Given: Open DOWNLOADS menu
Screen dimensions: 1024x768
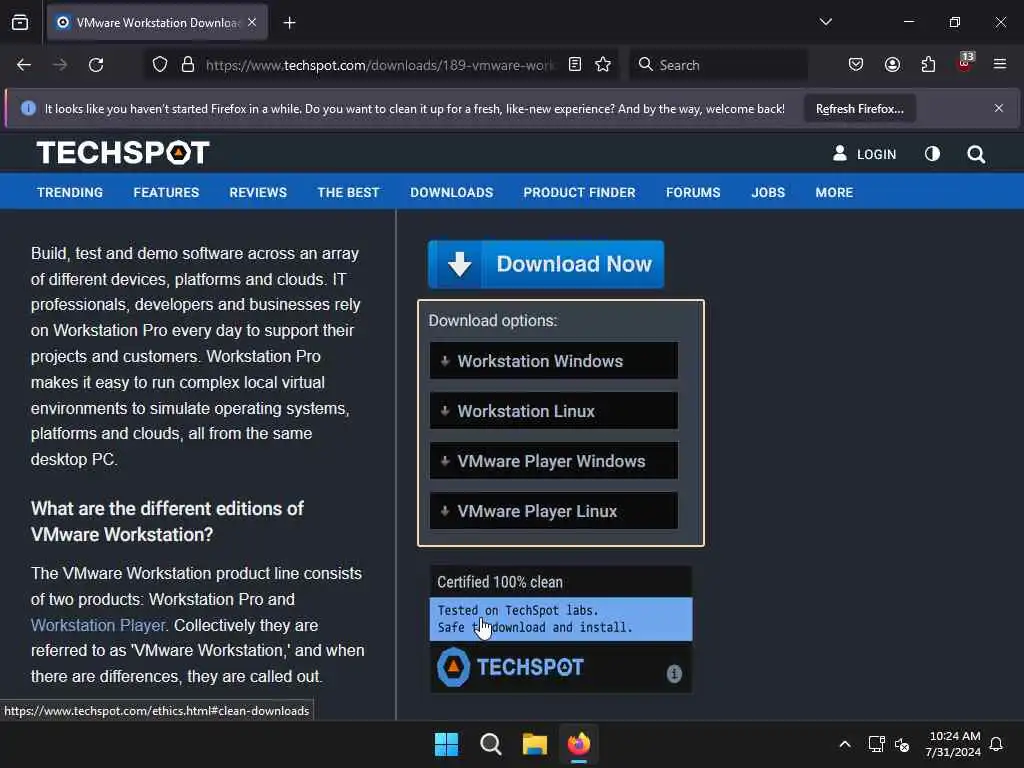Looking at the screenshot, I should tap(451, 193).
